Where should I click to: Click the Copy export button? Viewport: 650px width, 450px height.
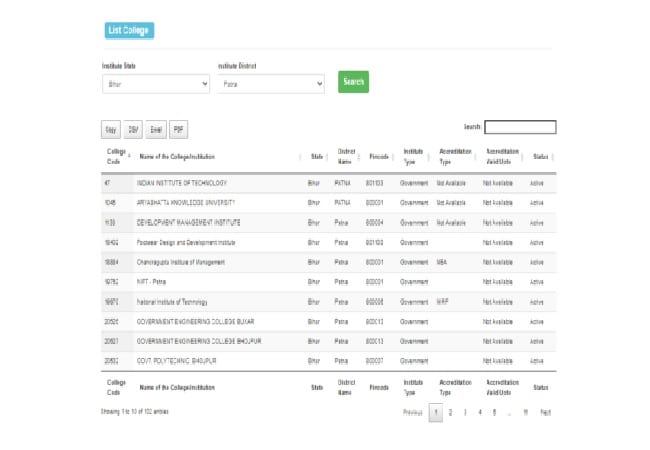coord(110,129)
